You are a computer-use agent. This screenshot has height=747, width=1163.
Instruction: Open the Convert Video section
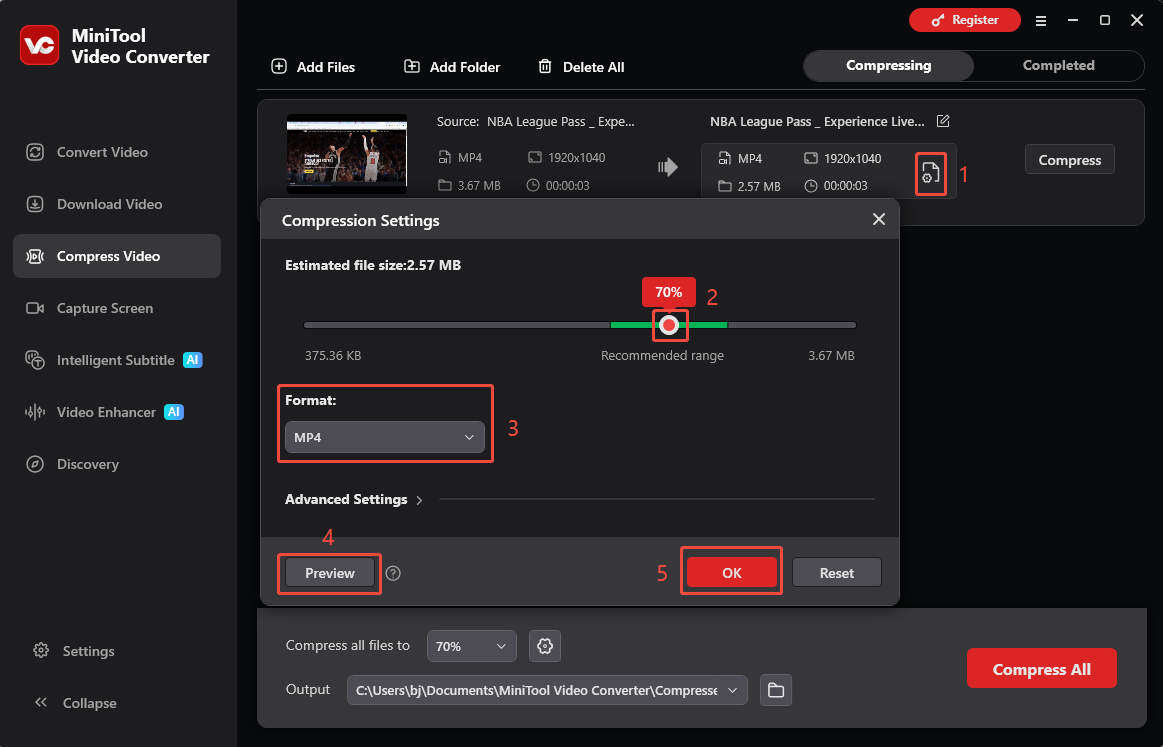click(x=117, y=152)
